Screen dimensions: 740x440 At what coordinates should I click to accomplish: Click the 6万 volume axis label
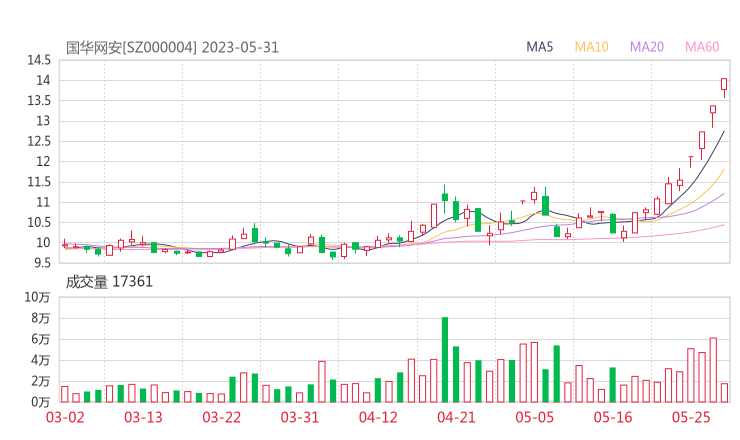(x=41, y=339)
